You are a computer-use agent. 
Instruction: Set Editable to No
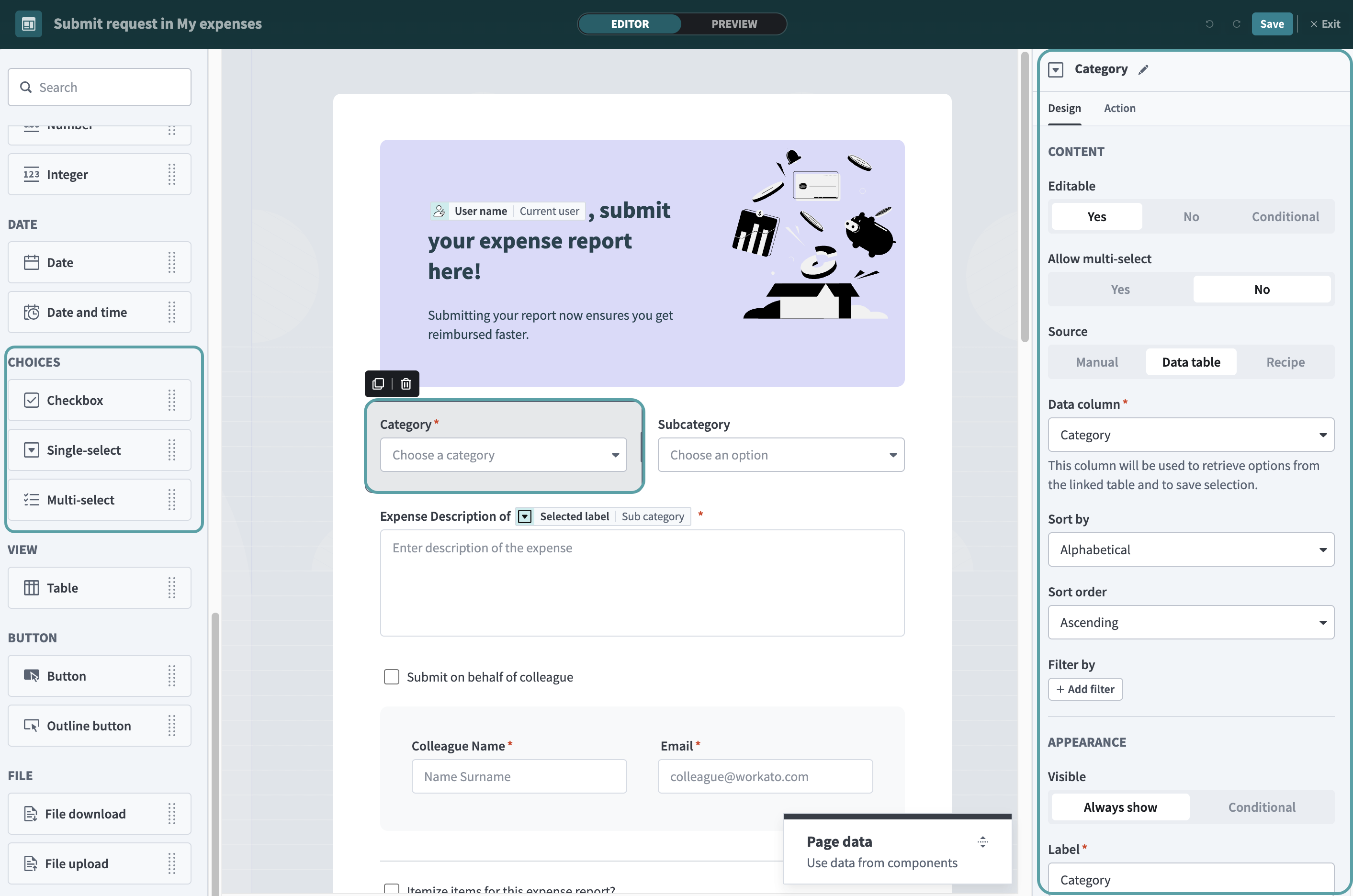point(1191,216)
